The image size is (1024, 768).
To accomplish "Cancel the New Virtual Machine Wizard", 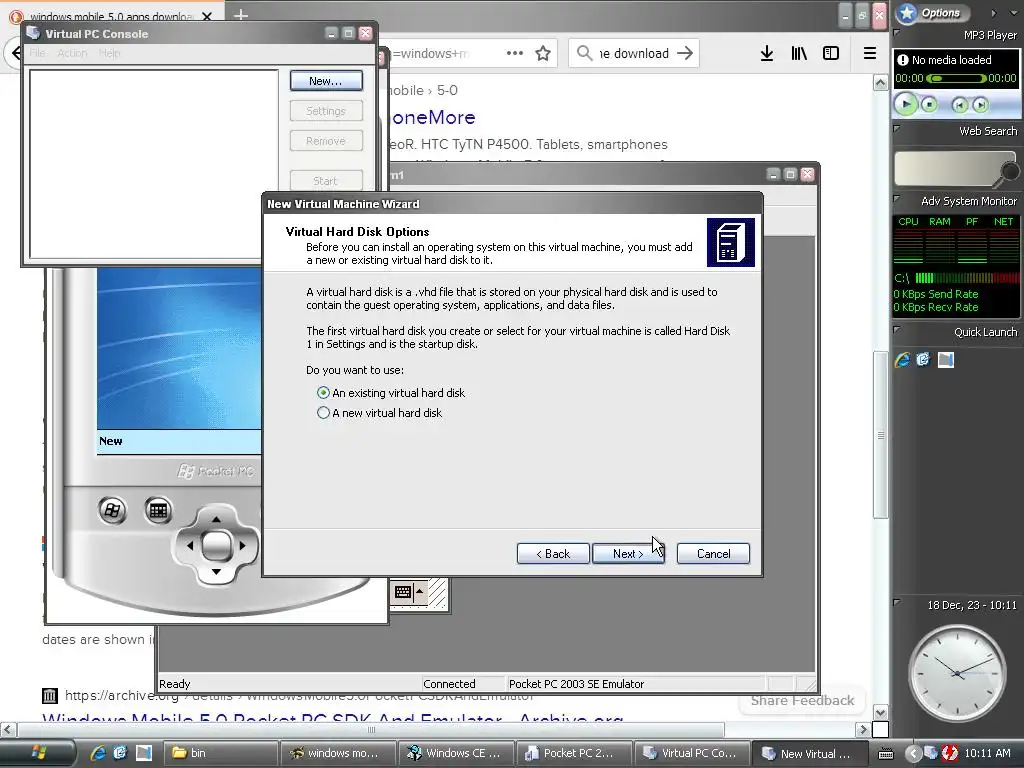I will tap(713, 554).
